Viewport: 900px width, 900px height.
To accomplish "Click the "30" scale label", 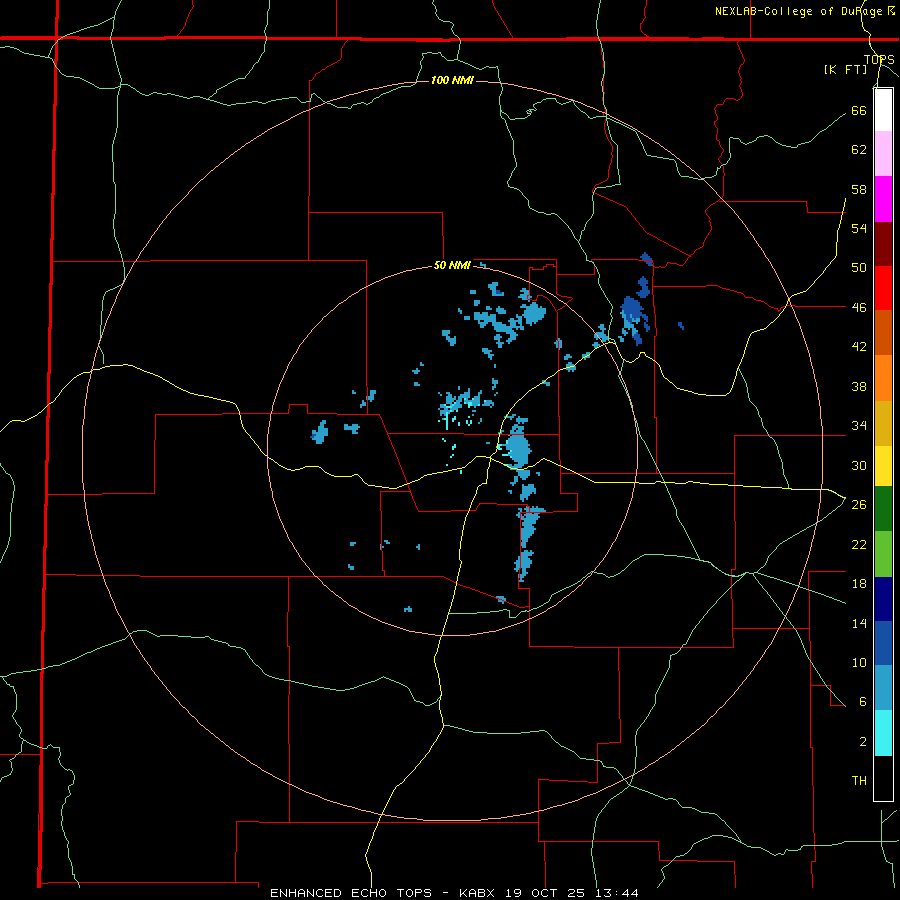I will coord(859,465).
